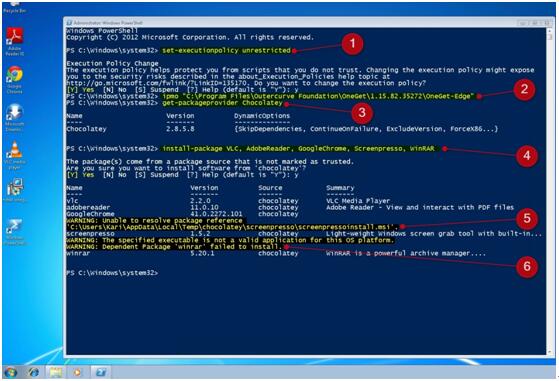This screenshot has width=559, height=381.
Task: Click the ipmo OneGet-Edge module path command
Action: pos(318,96)
